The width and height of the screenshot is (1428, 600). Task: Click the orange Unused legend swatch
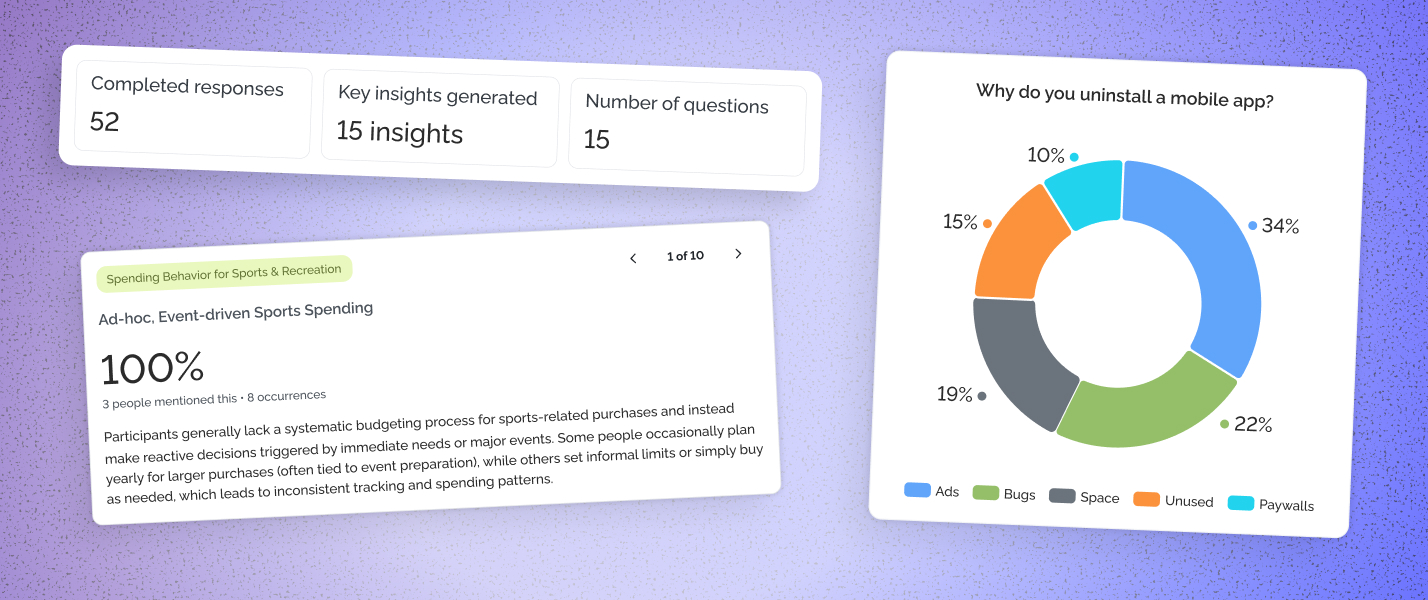[x=1146, y=499]
